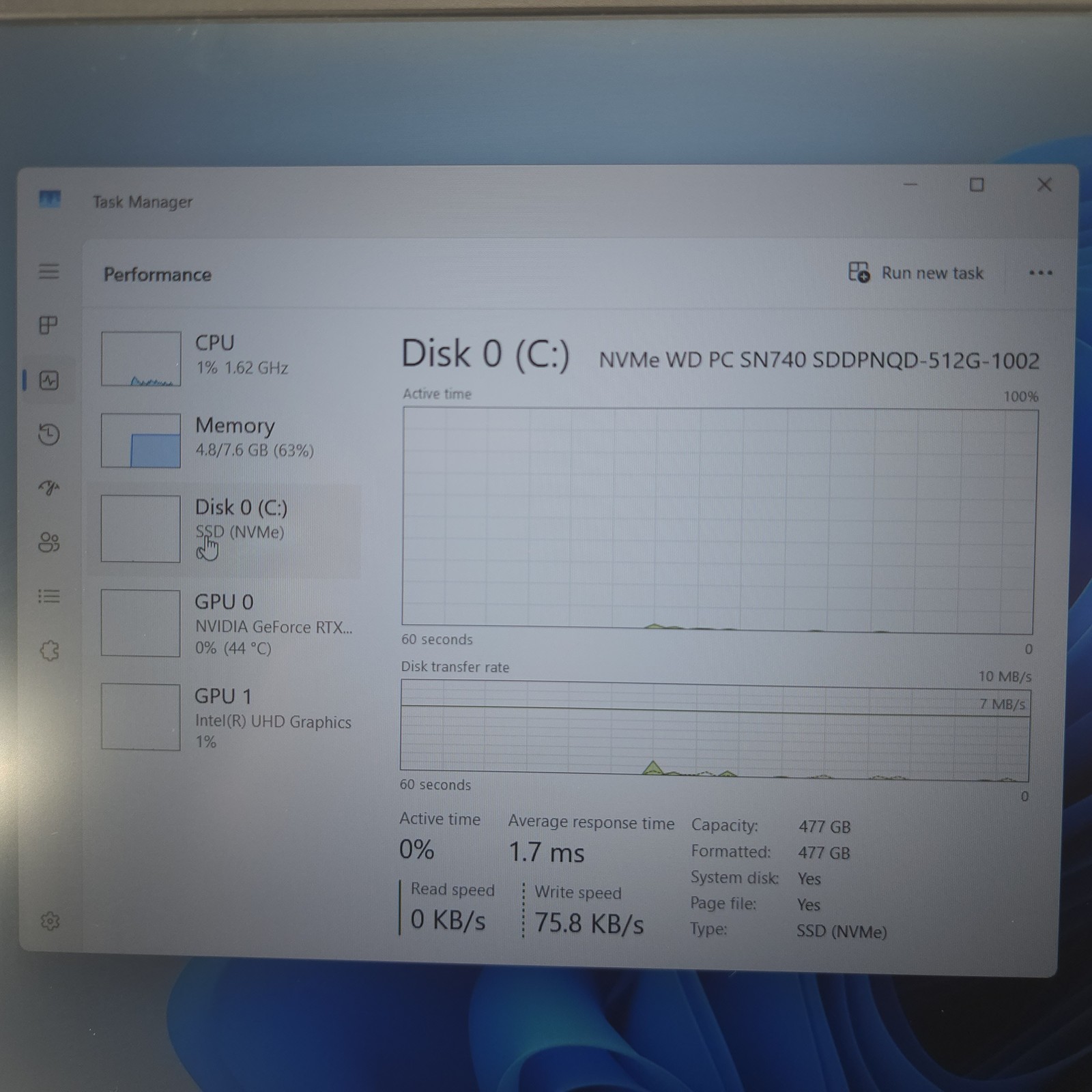Maximize the Task Manager window
Screen dimensions: 1092x1092
[x=977, y=185]
